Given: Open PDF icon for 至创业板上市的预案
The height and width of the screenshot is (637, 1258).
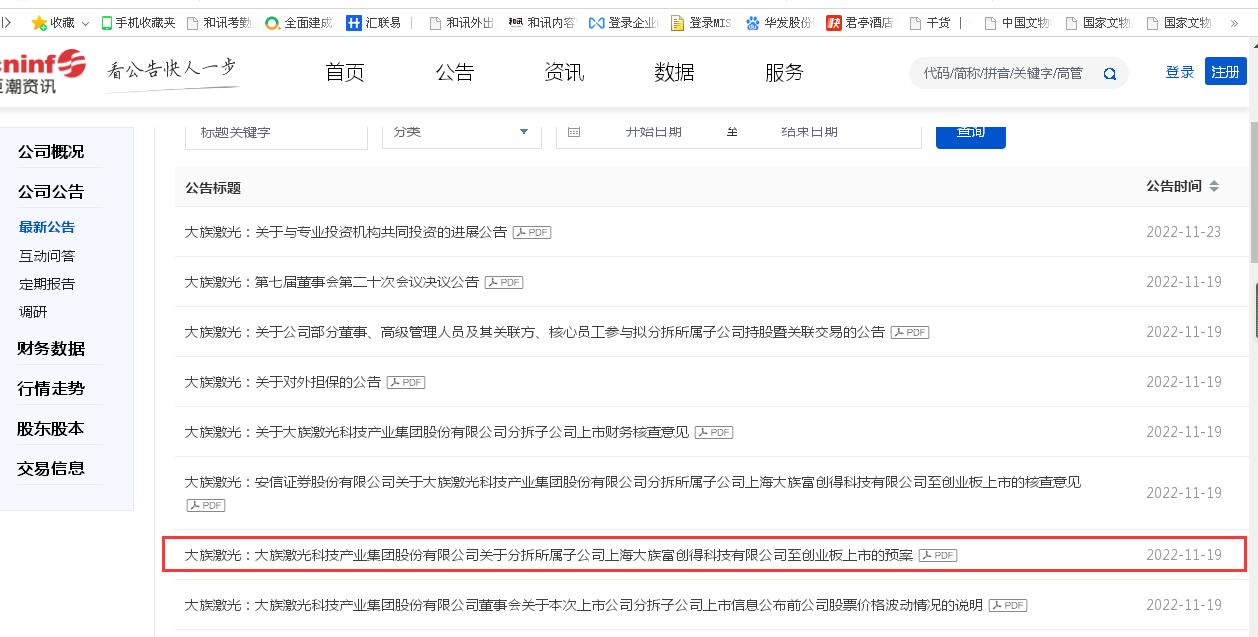Looking at the screenshot, I should [938, 555].
